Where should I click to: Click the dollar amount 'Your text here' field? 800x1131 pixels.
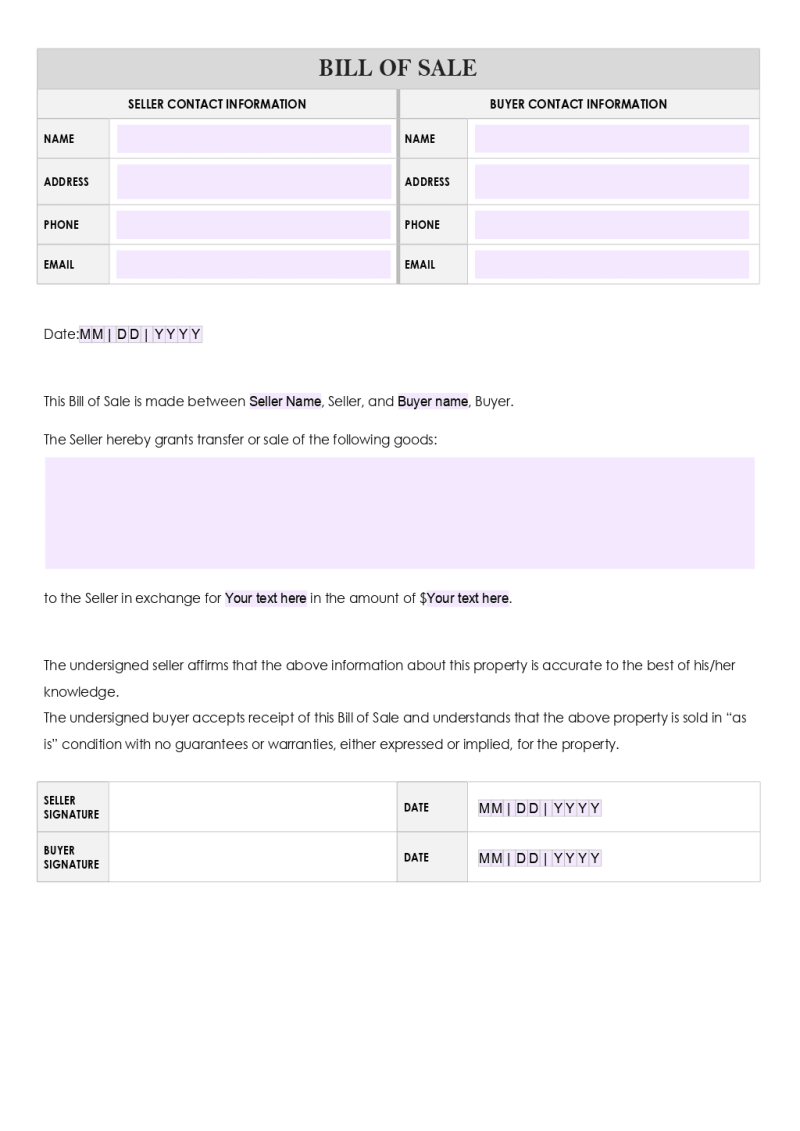pyautogui.click(x=468, y=598)
